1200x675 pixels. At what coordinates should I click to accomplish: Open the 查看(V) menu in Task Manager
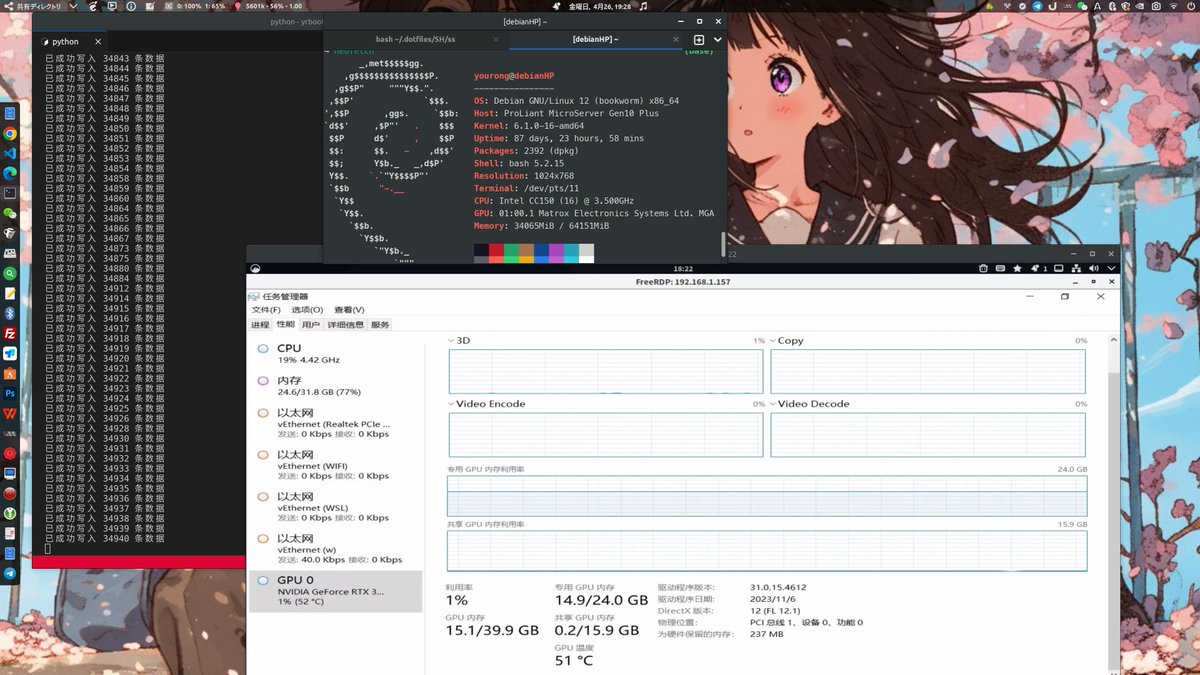(x=349, y=310)
